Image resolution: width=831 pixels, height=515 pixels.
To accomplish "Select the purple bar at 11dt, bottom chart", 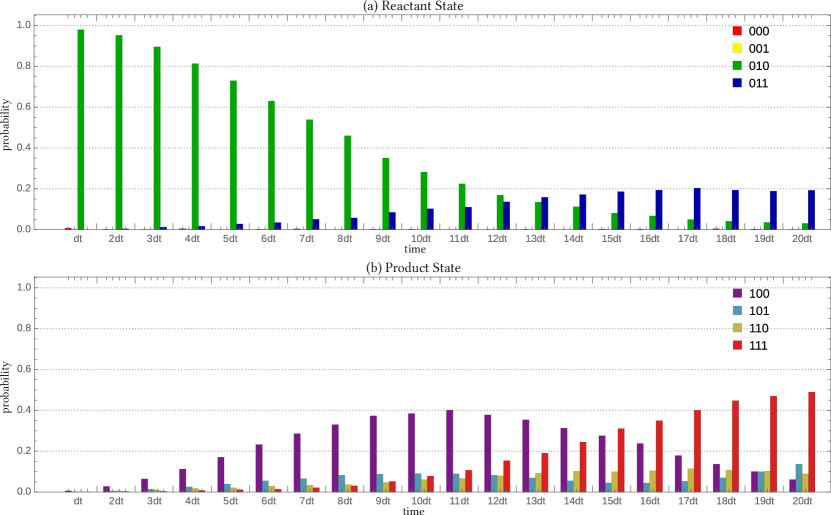I will click(450, 450).
